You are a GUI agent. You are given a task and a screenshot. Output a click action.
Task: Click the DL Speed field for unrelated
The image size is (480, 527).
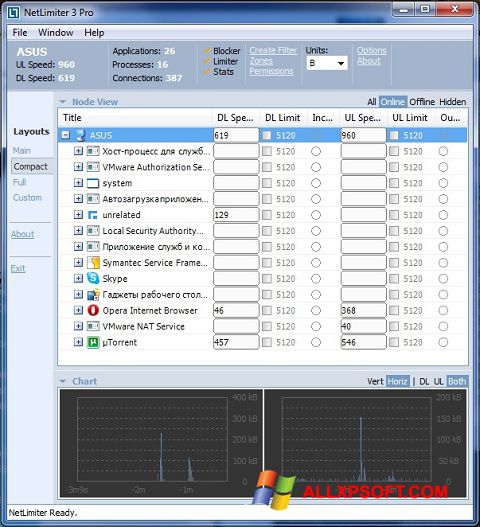coord(236,215)
